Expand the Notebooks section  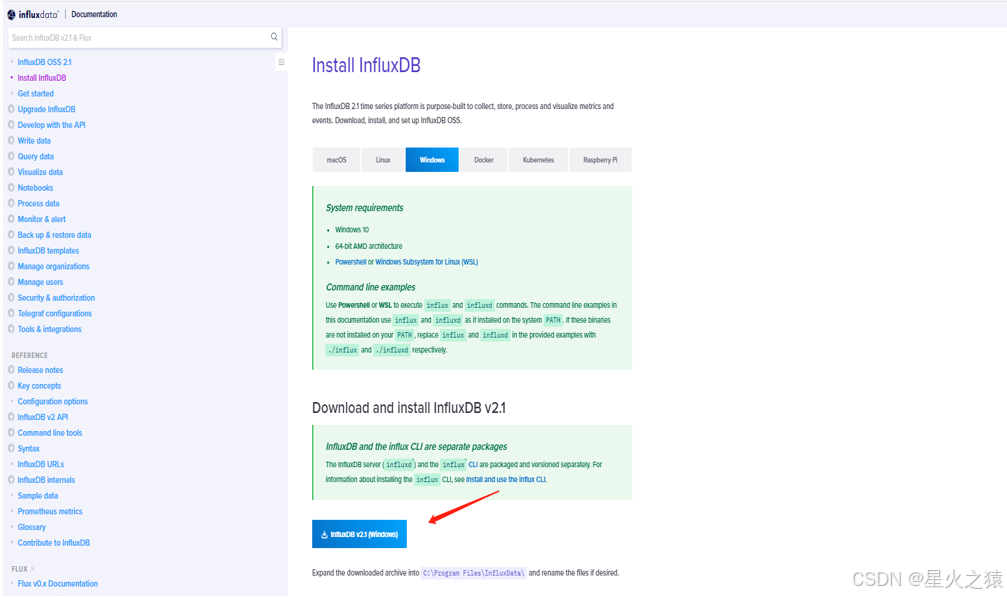tap(11, 187)
